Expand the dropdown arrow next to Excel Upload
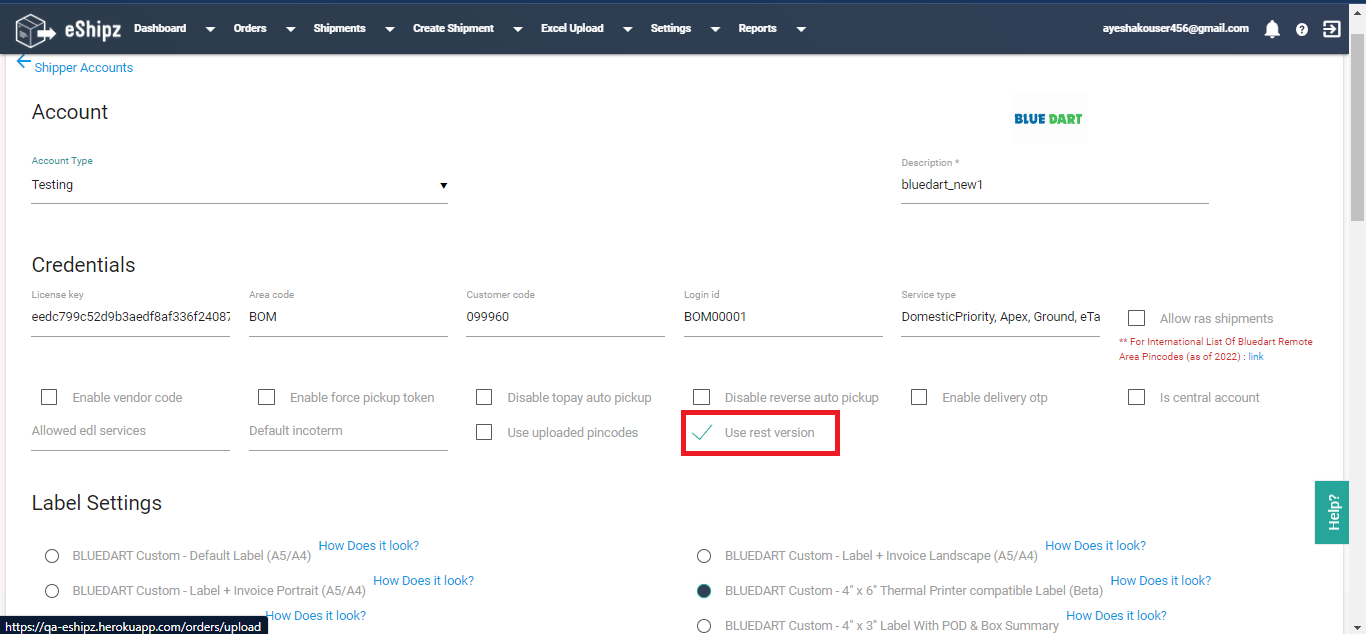The image size is (1366, 634). tap(627, 30)
